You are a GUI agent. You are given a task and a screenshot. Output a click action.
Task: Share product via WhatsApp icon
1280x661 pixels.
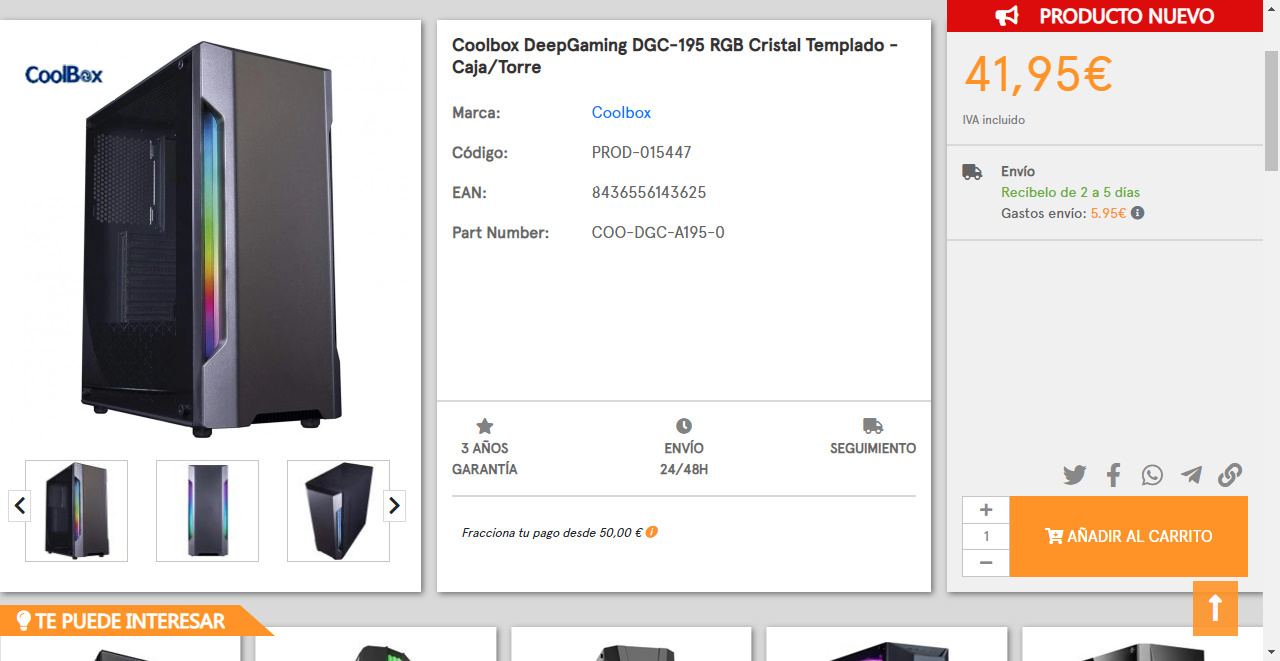(1152, 475)
